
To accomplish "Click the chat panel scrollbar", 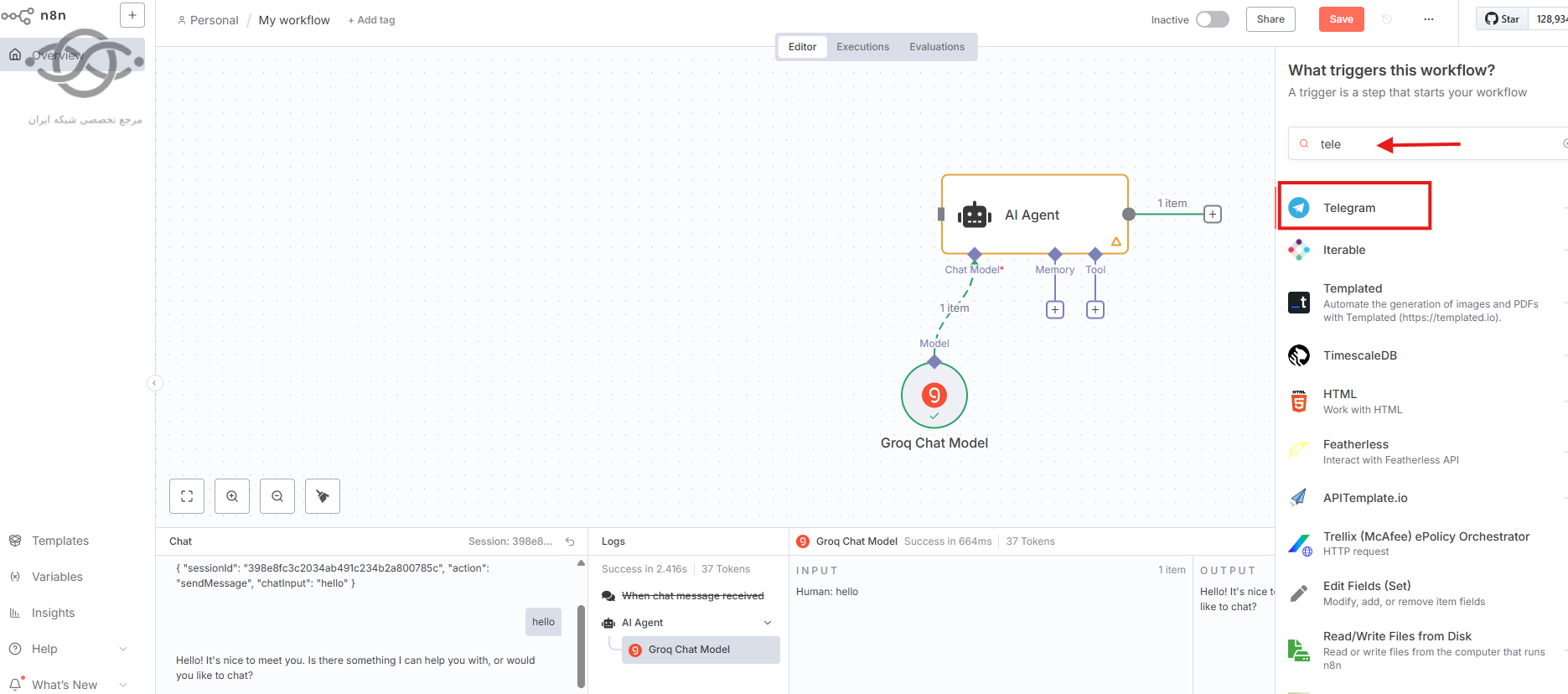I will pos(581,645).
